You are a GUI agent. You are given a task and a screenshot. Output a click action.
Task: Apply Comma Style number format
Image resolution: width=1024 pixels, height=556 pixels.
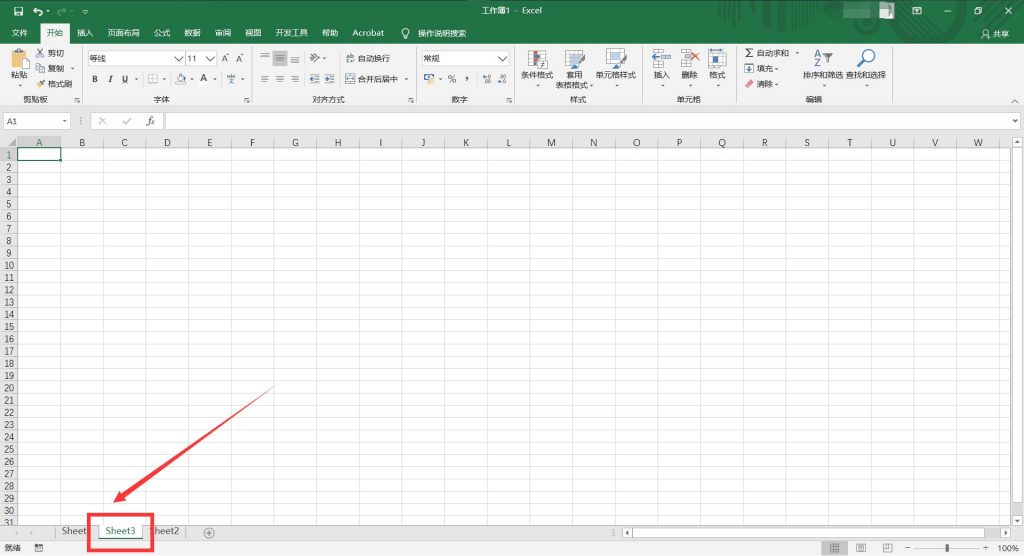(x=467, y=79)
